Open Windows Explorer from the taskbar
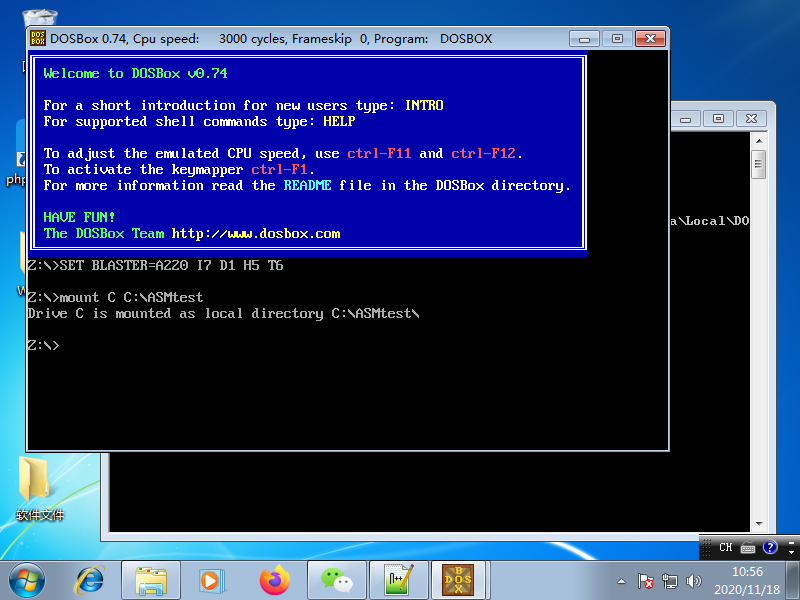800x600 pixels. point(151,581)
